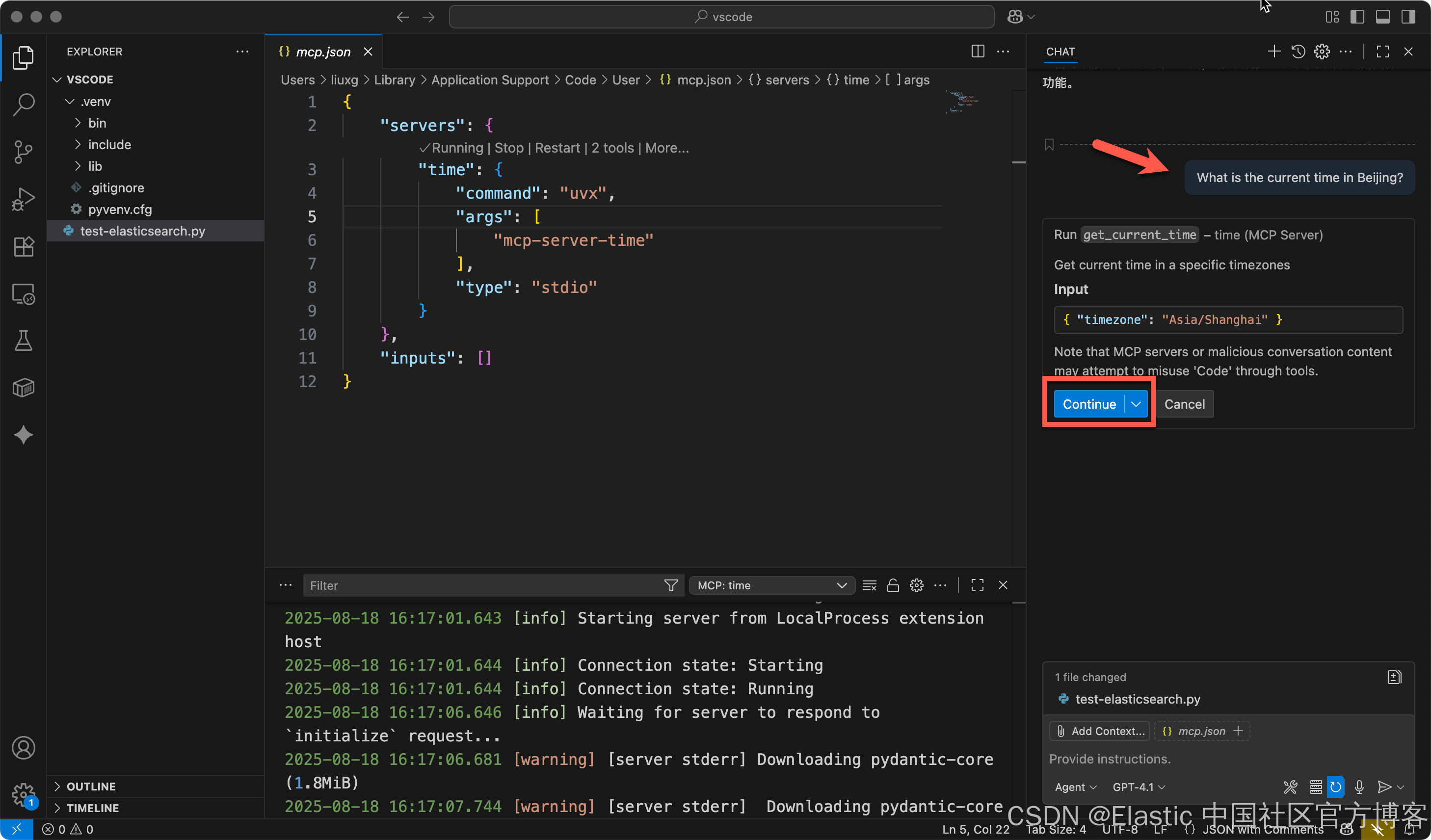Toggle the primary side bar
The image size is (1431, 840).
coord(1357,17)
